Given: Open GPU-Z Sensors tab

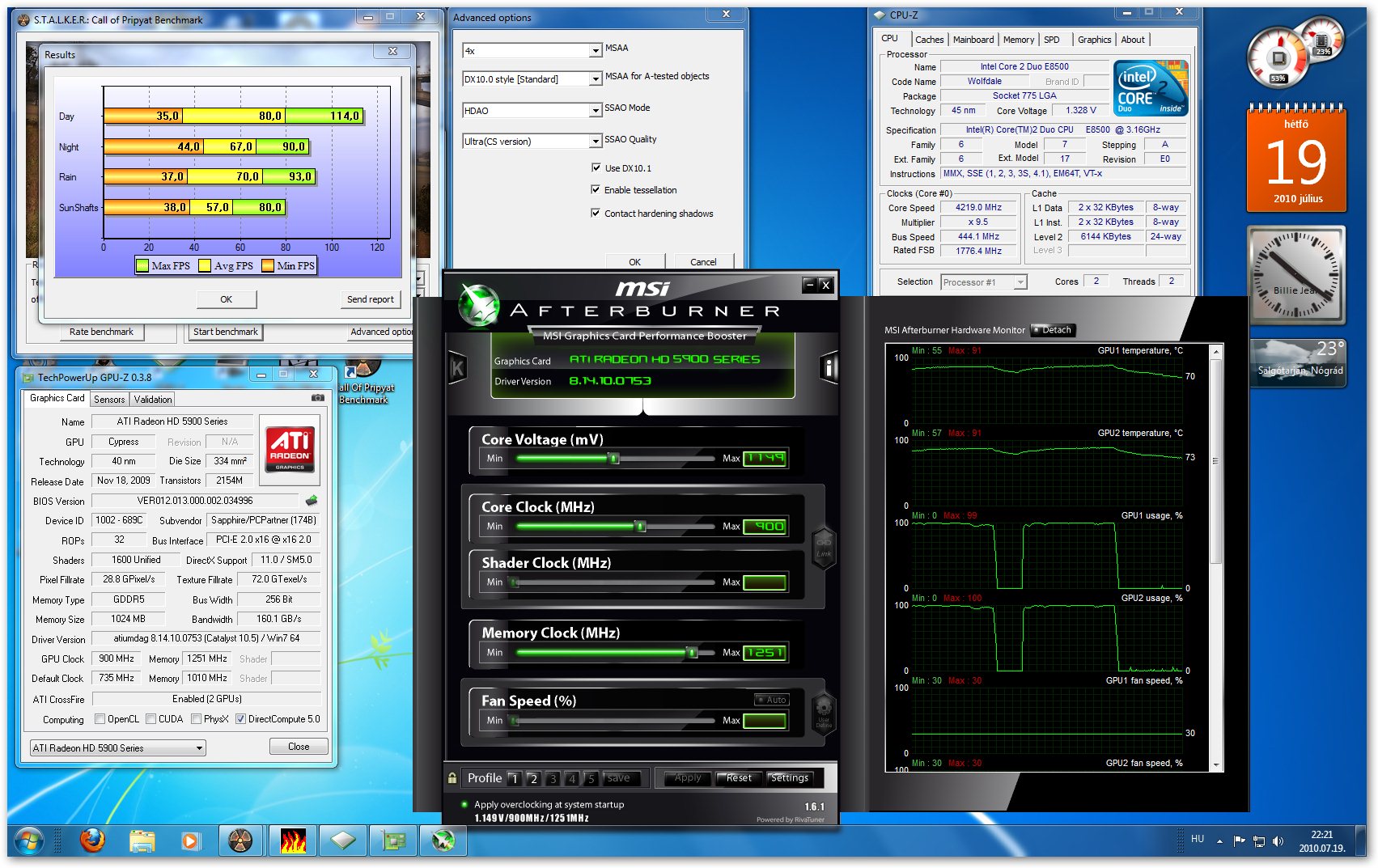Looking at the screenshot, I should pos(109,400).
